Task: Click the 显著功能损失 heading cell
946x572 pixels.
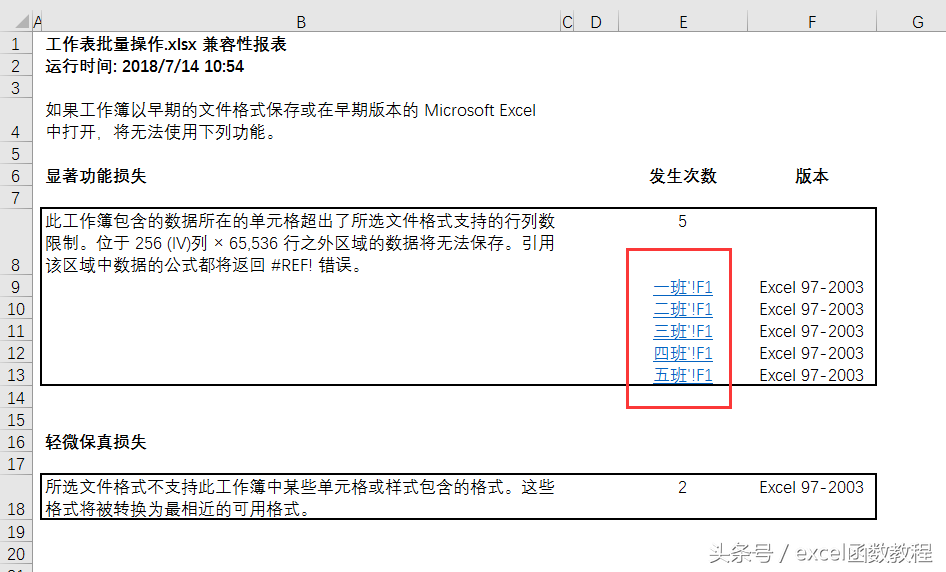Action: pos(96,176)
